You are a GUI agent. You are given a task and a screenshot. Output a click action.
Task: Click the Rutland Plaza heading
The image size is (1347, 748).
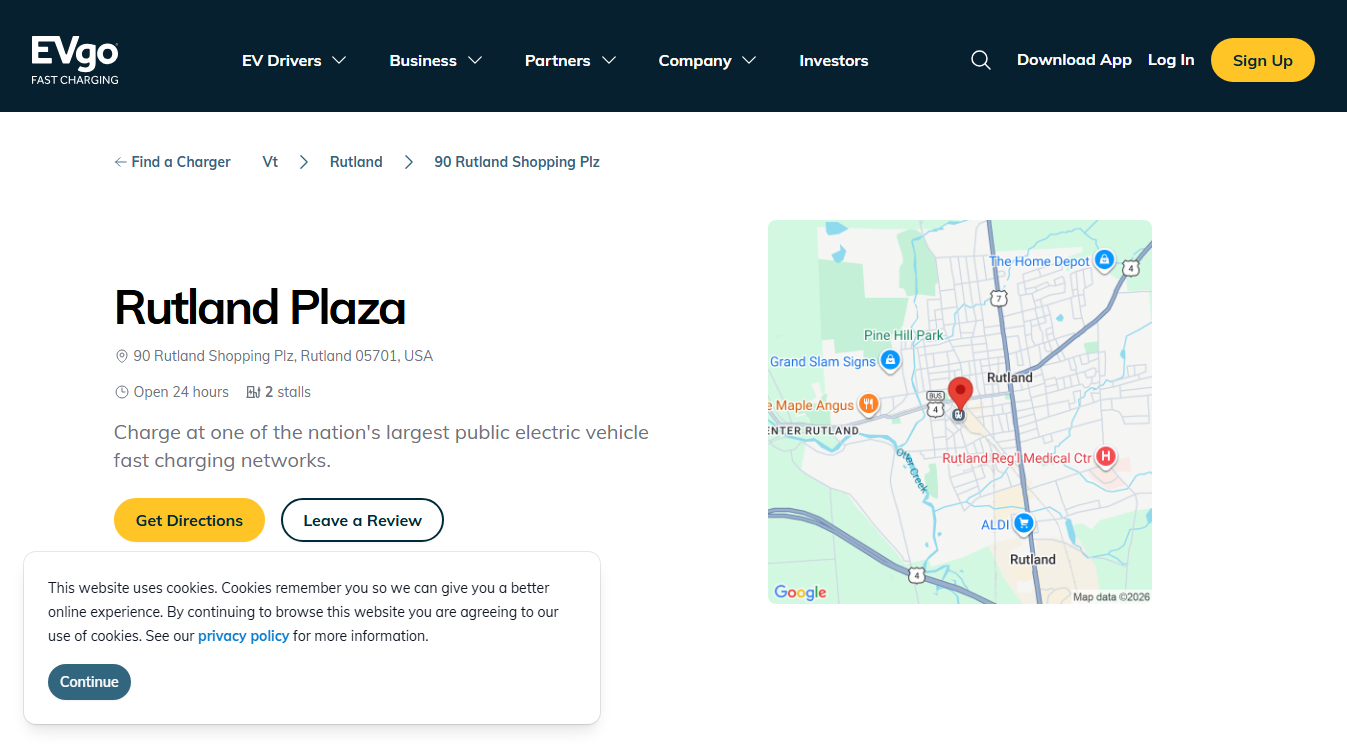pos(260,307)
